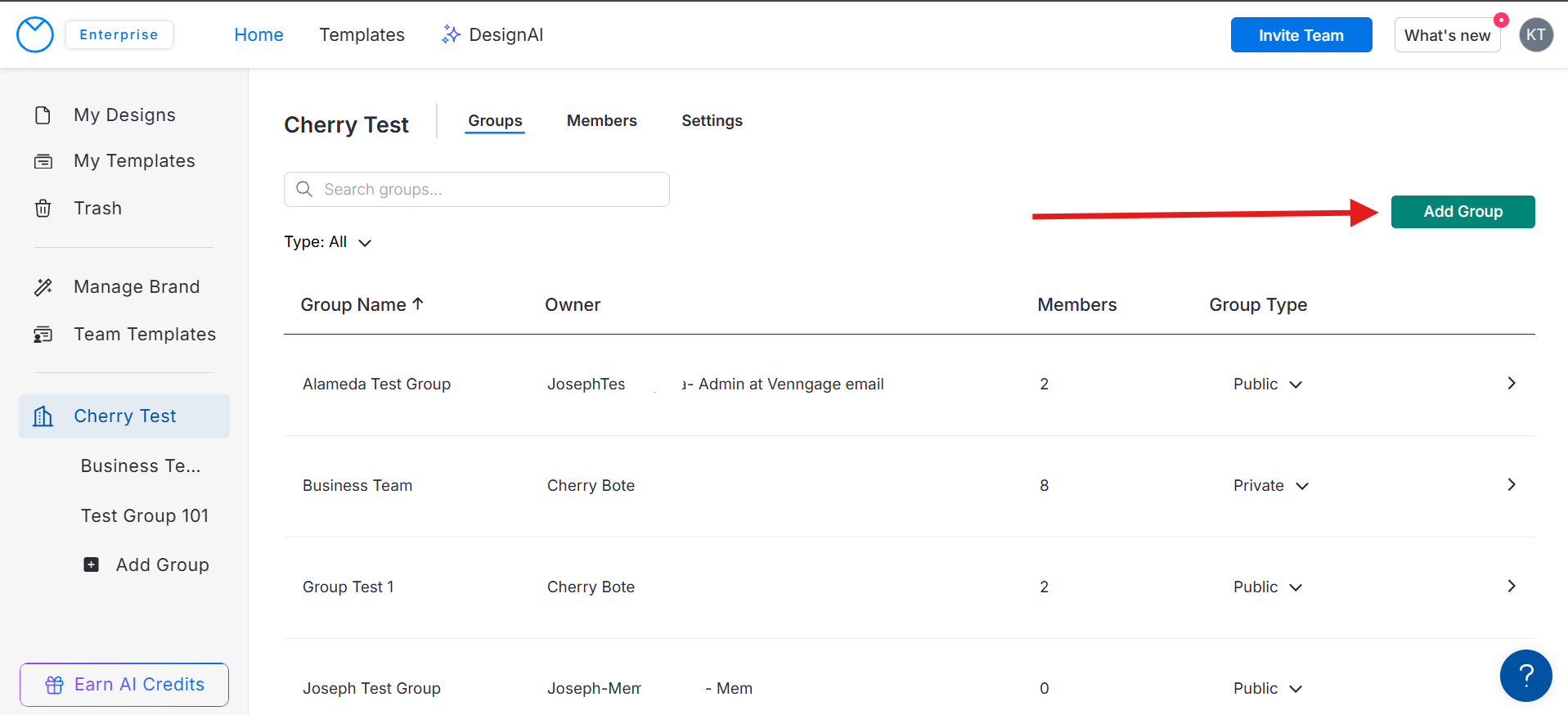Open Business Team row arrow

1512,484
